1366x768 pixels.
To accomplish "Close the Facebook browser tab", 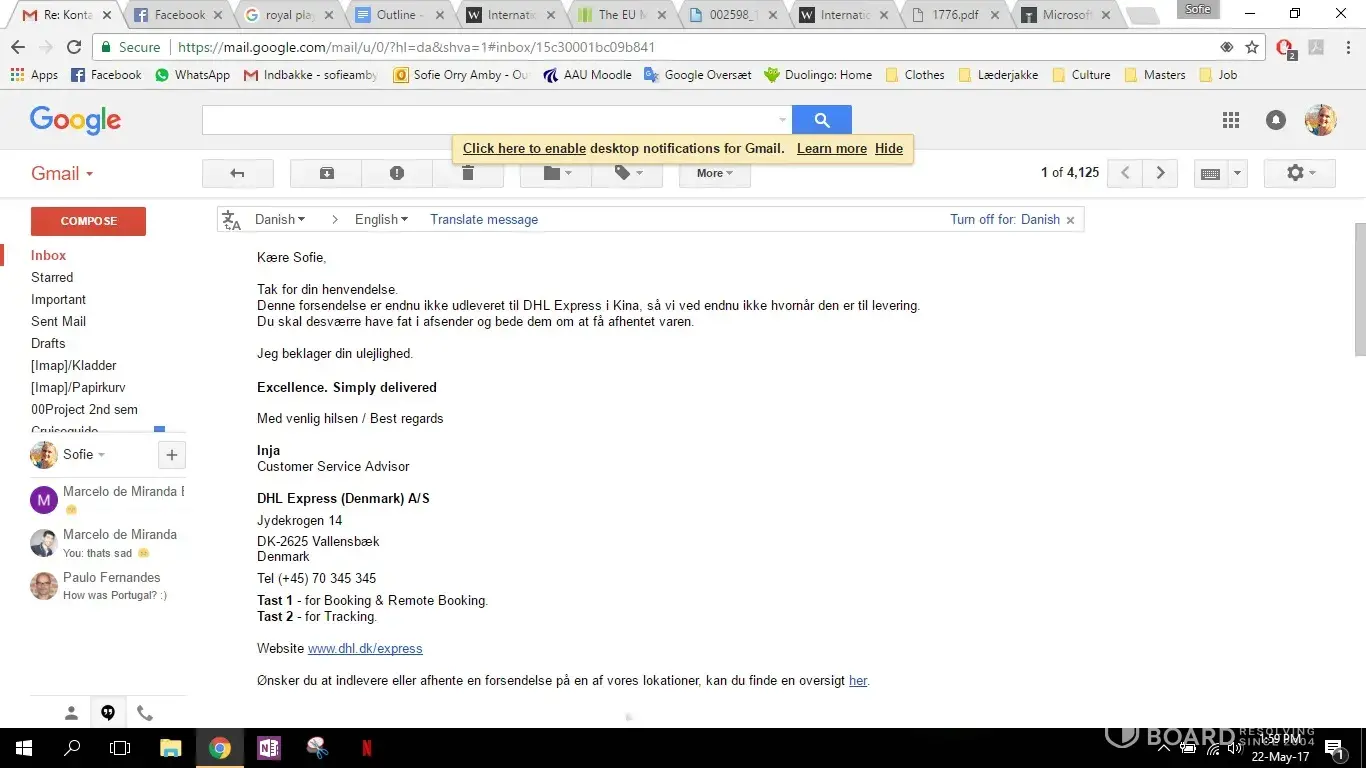I will pyautogui.click(x=217, y=15).
